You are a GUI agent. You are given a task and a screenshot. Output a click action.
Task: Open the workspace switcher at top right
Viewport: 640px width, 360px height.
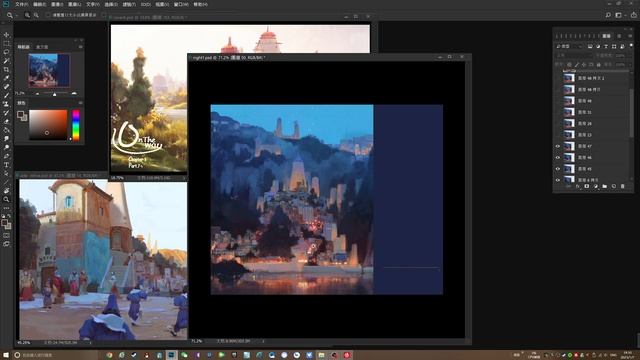point(619,15)
